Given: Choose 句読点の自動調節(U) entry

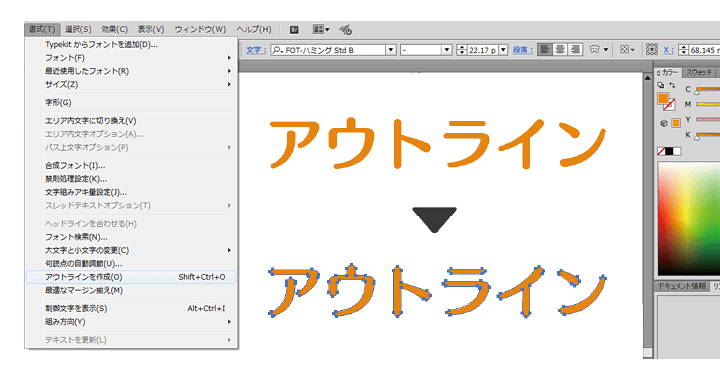Looking at the screenshot, I should coord(131,263).
